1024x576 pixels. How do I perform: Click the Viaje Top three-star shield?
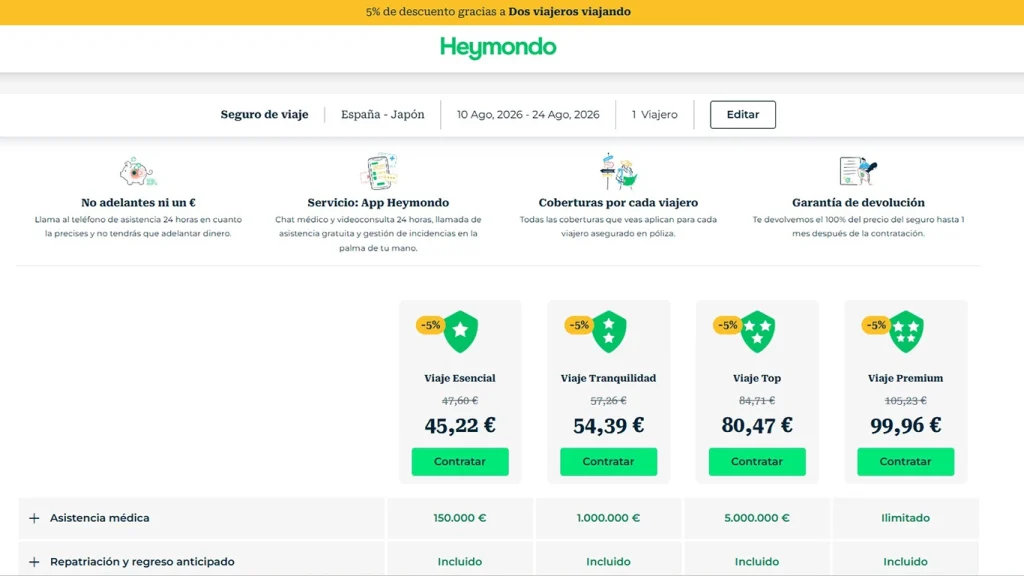pyautogui.click(x=758, y=332)
